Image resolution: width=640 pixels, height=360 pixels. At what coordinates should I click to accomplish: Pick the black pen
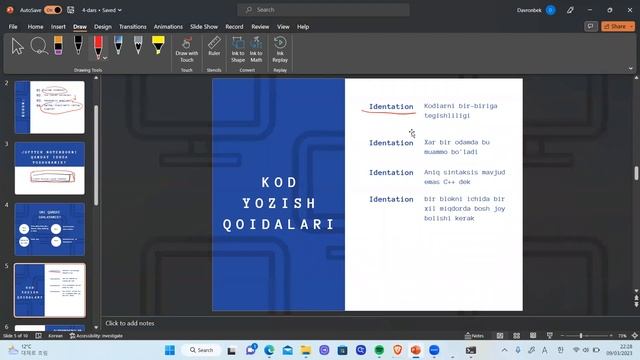click(78, 45)
